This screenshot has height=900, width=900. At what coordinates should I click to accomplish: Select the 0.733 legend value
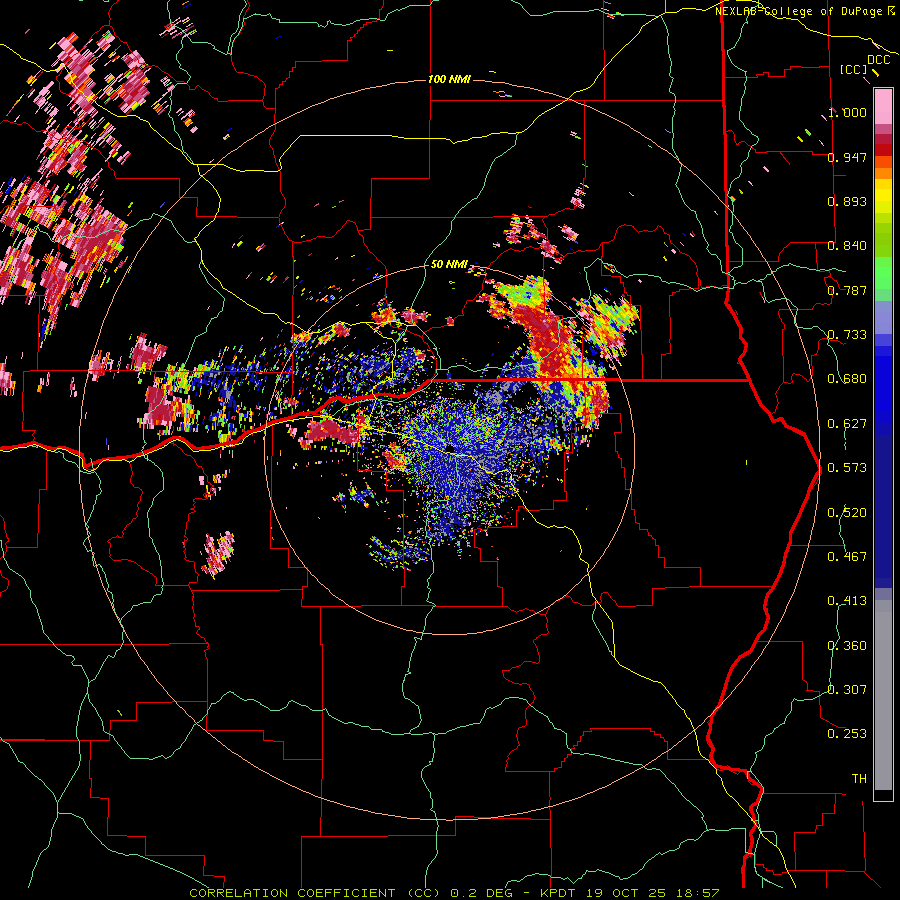click(847, 335)
